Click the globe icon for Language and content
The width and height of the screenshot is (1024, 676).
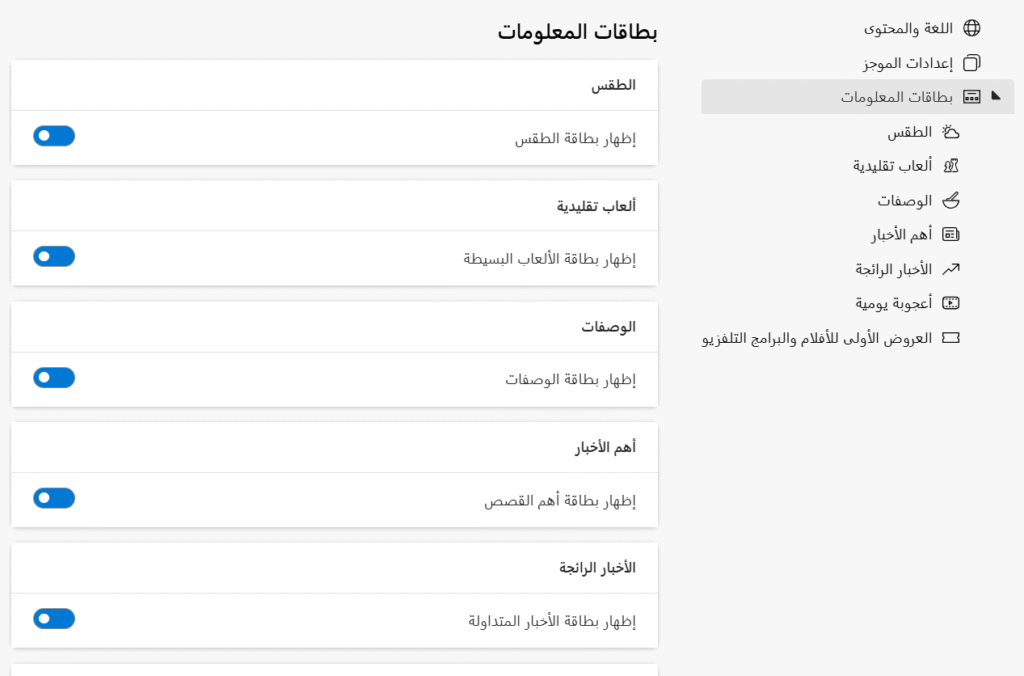tap(972, 28)
